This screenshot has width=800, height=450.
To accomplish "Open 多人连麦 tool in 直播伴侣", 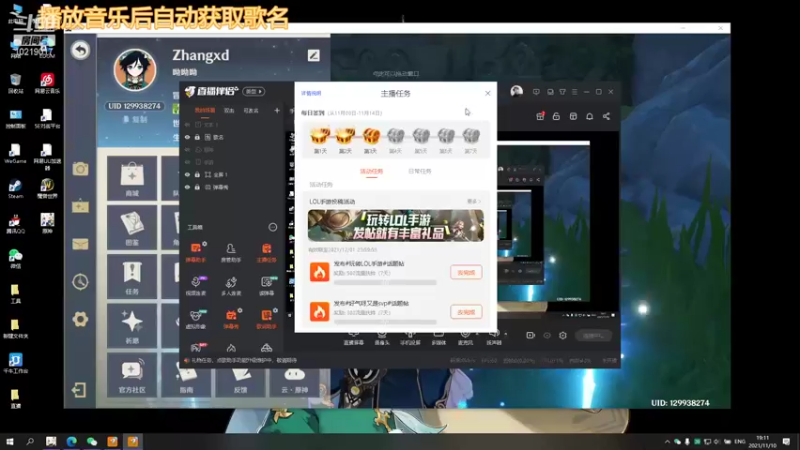I will pyautogui.click(x=231, y=285).
